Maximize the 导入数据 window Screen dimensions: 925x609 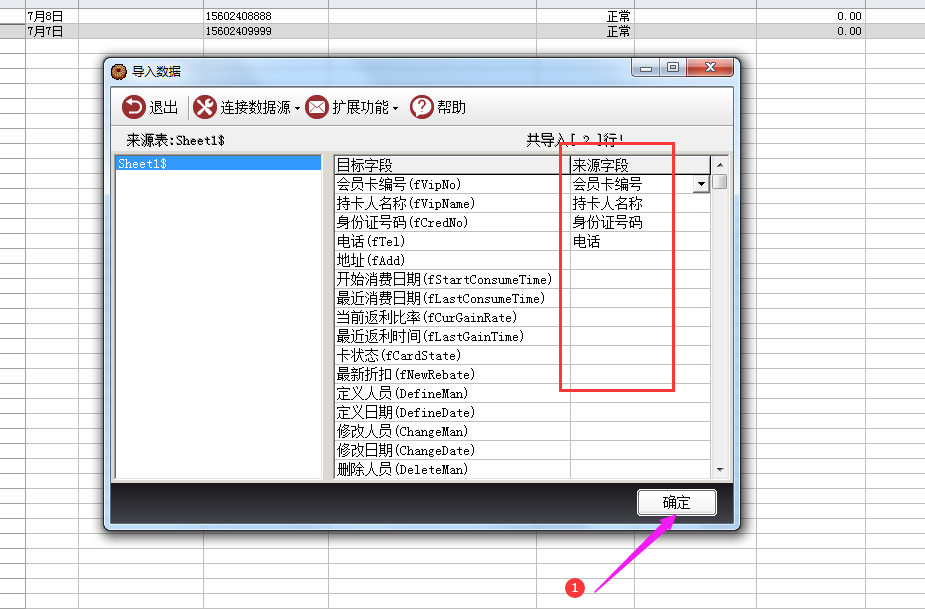point(673,68)
